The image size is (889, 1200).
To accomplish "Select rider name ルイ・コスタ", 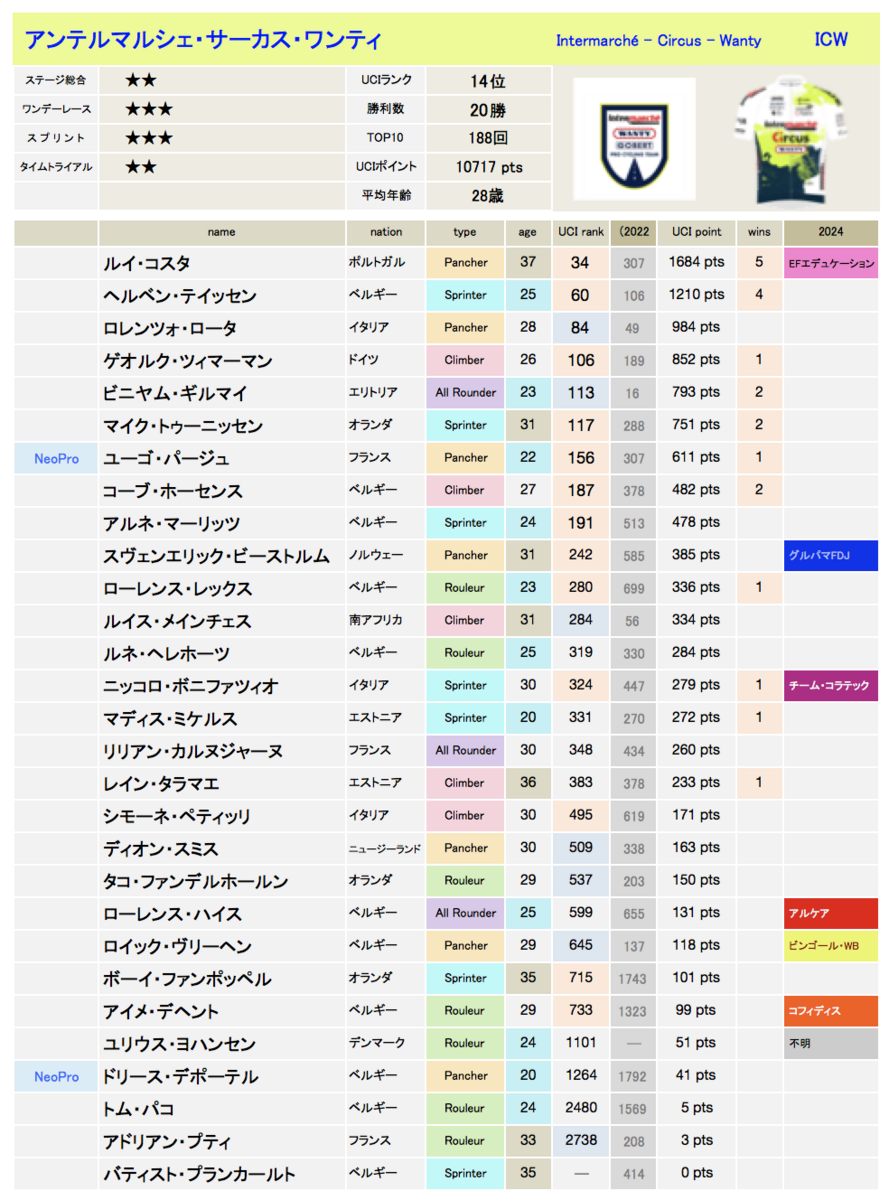I will click(x=146, y=264).
